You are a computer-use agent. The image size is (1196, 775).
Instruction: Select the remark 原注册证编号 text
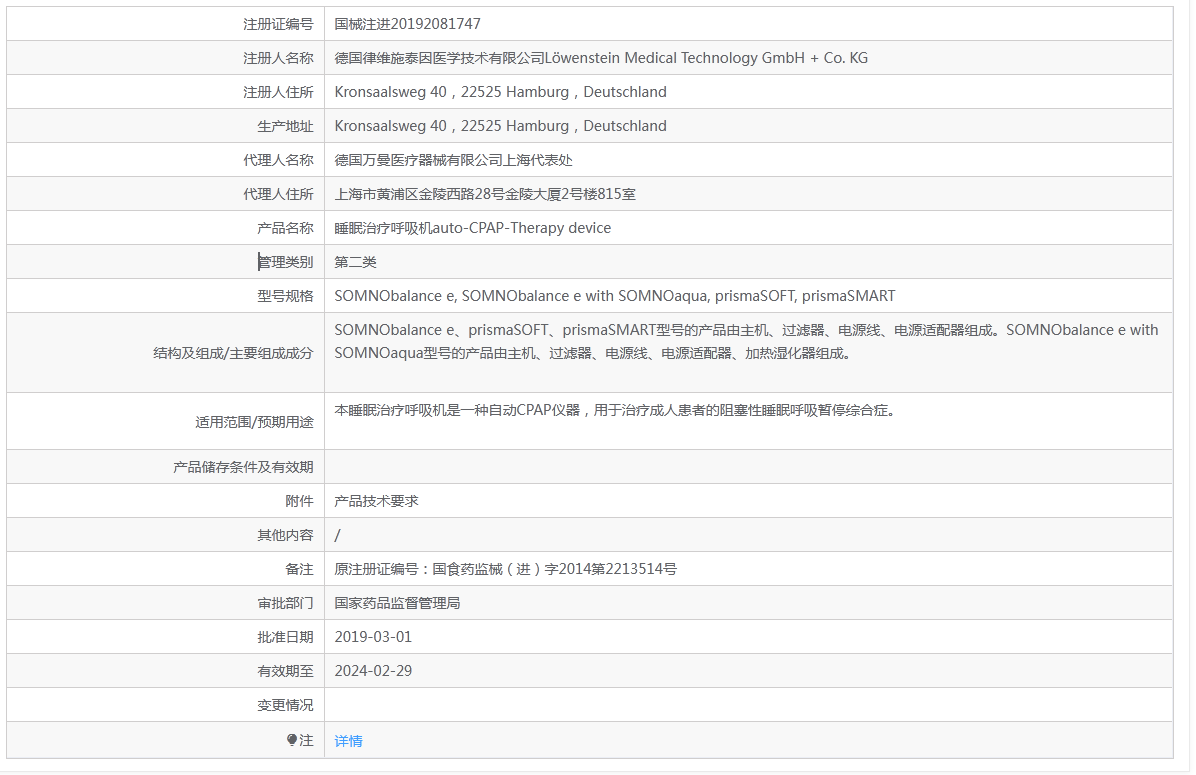click(x=505, y=569)
